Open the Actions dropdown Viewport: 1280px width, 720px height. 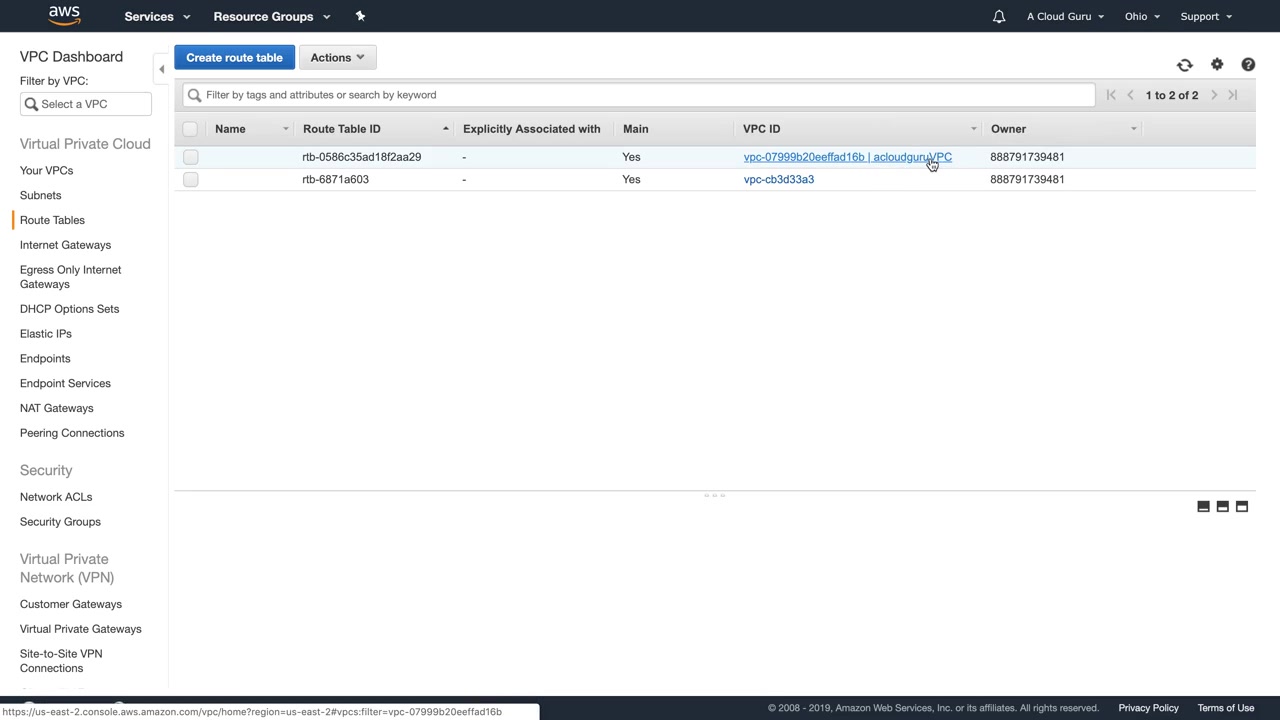pos(337,58)
